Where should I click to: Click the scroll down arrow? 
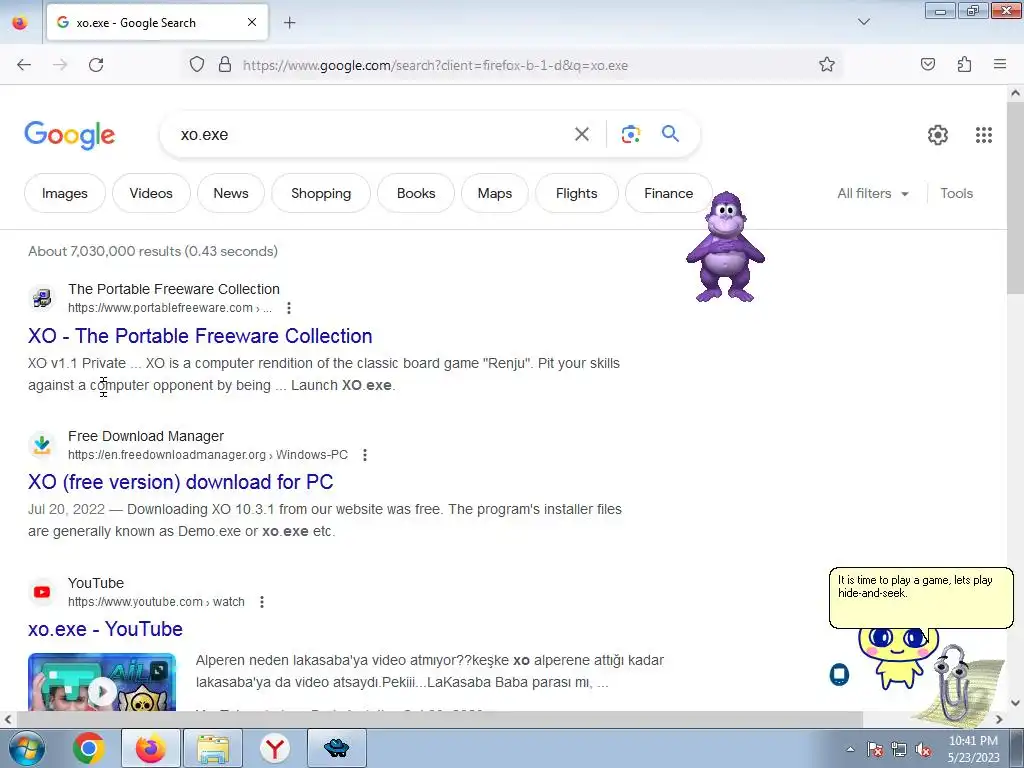pos(1015,703)
